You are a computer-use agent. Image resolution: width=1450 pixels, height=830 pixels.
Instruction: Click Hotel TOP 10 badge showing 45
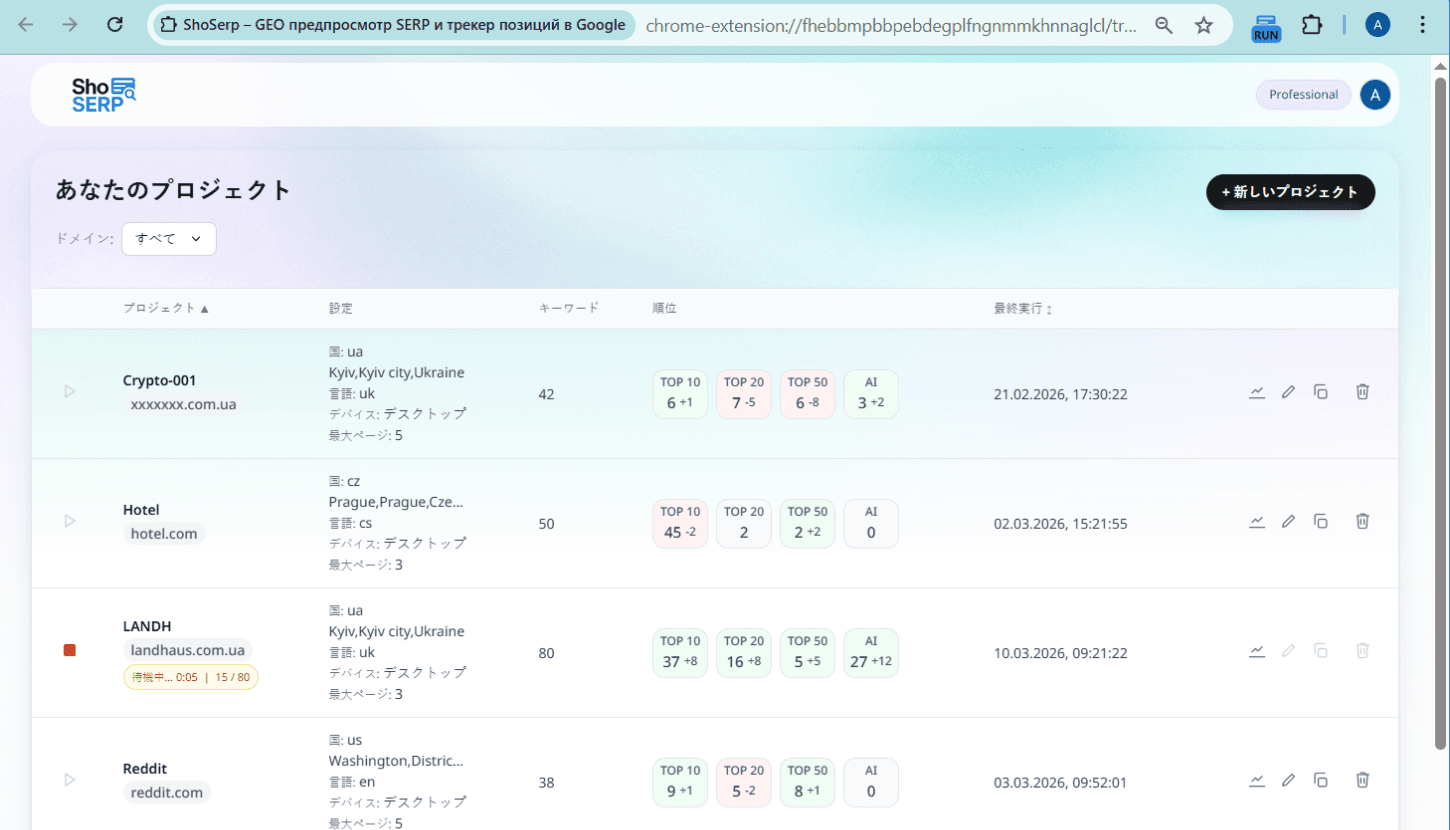[x=680, y=523]
